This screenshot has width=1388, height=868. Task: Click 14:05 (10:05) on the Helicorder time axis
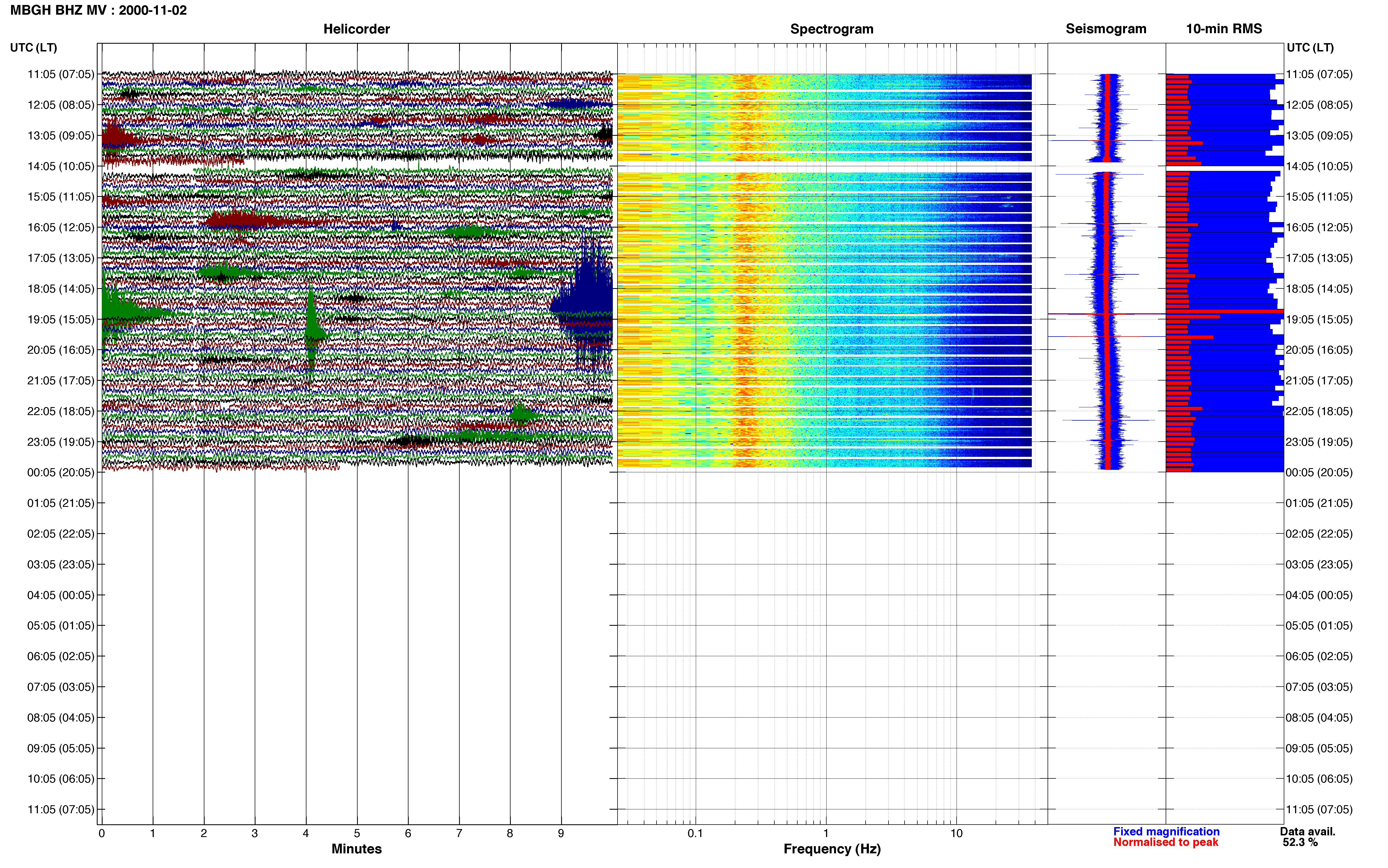click(61, 166)
